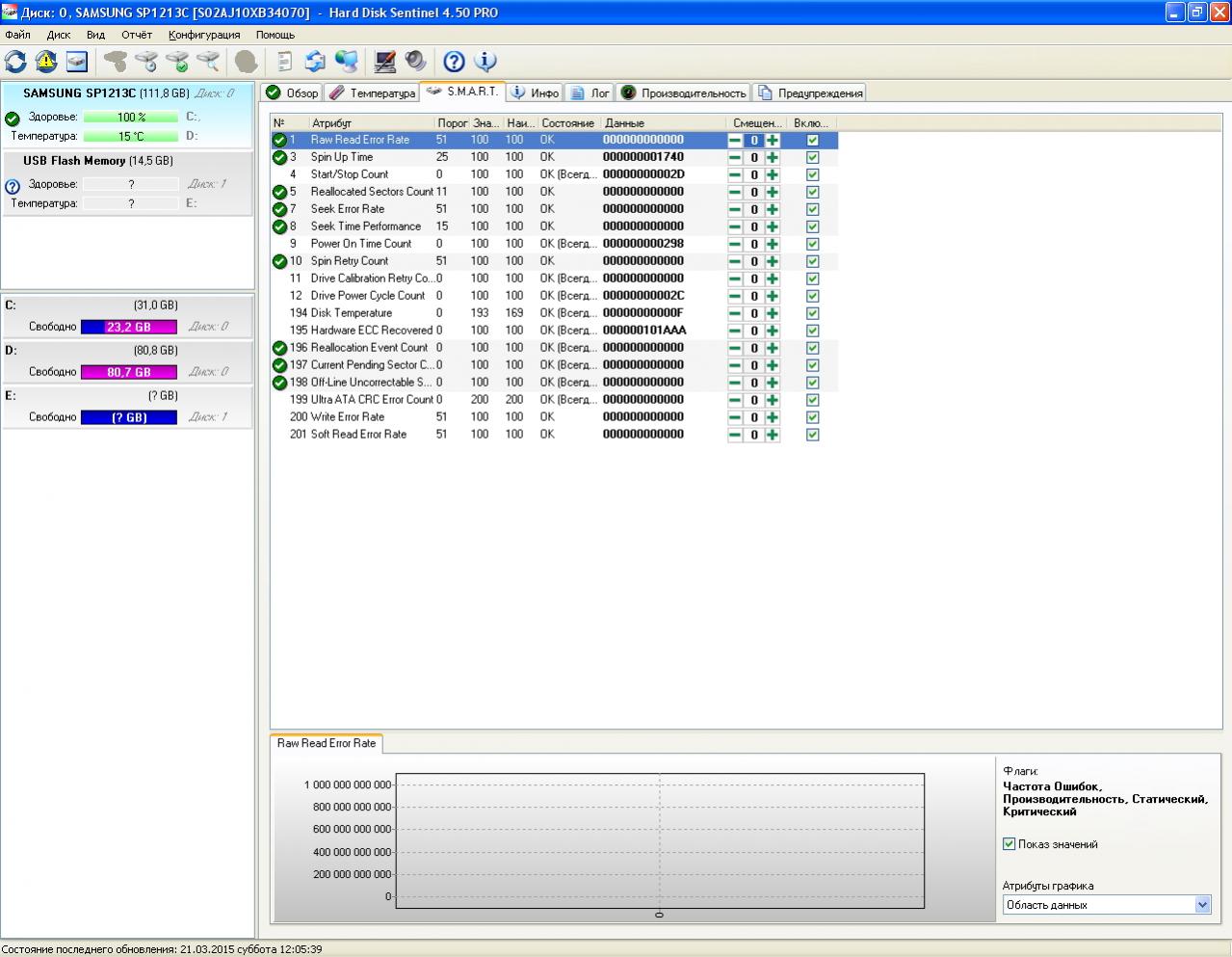The image size is (1232, 957).
Task: Sort the table by the Атрибут column header
Action: coord(371,123)
